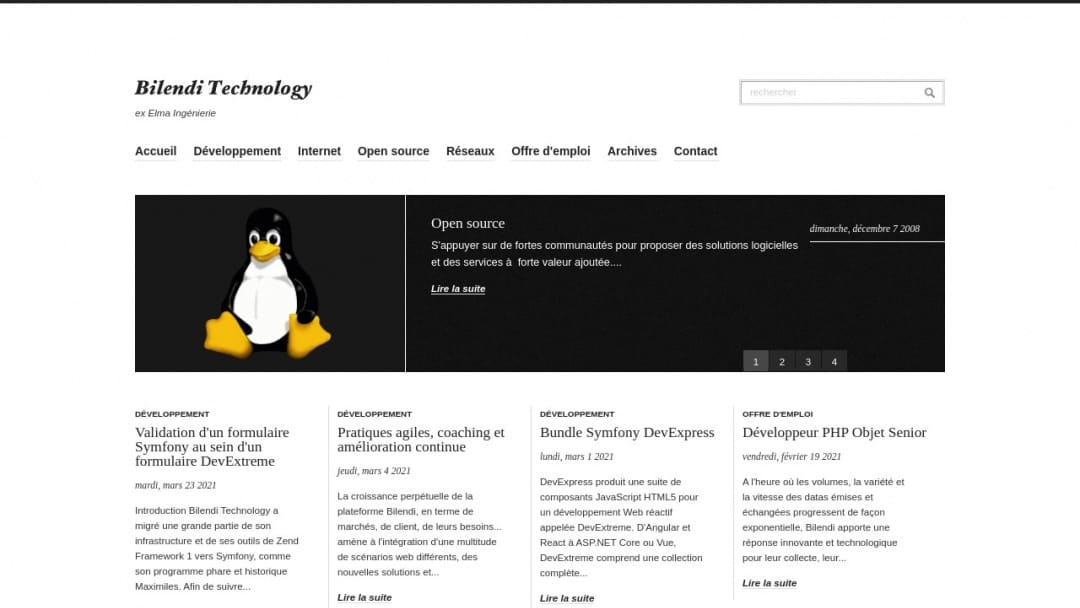
Task: Open the Open source navigation item
Action: (x=393, y=151)
